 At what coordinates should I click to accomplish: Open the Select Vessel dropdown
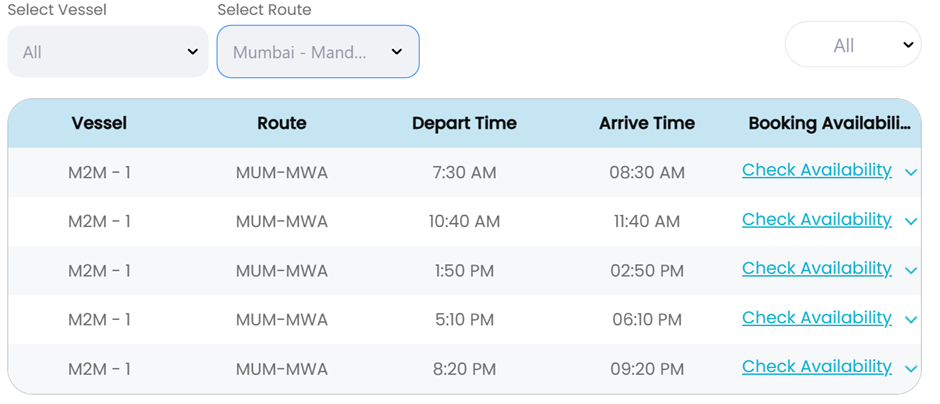(110, 52)
